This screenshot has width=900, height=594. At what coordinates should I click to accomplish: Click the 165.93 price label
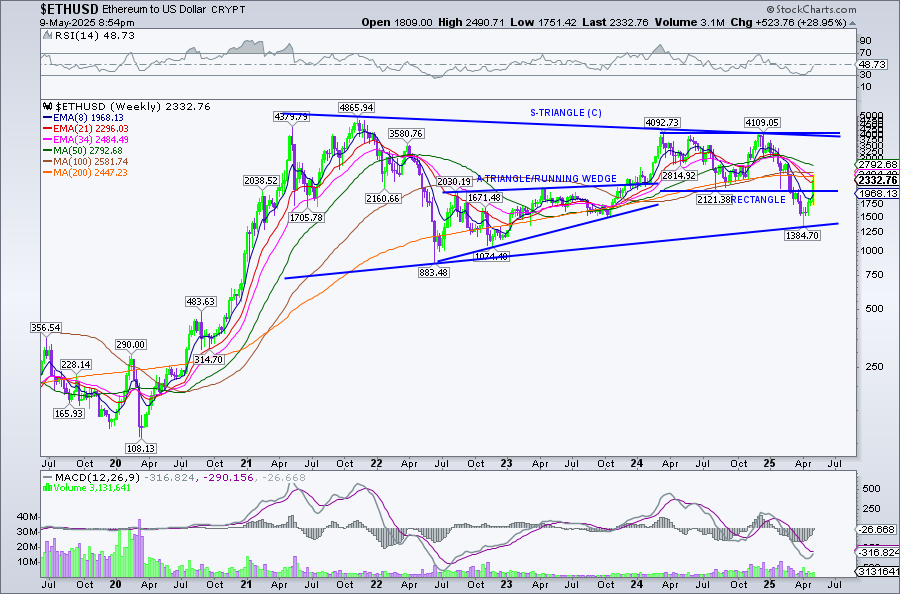click(69, 413)
